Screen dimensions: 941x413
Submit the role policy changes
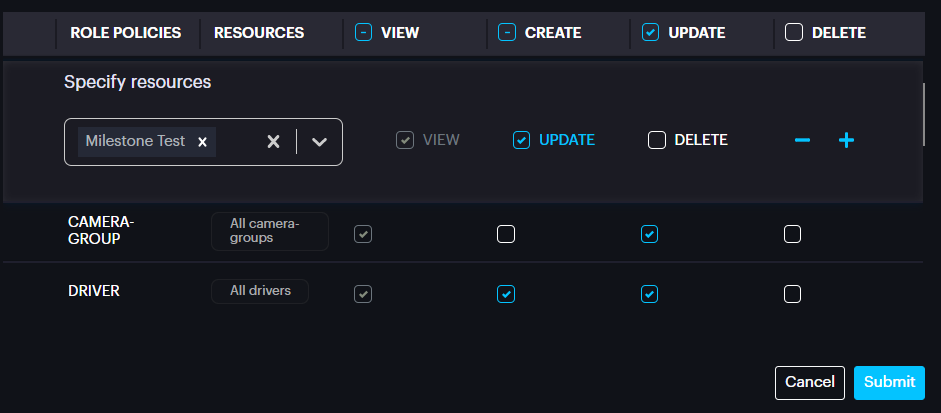[x=889, y=382]
